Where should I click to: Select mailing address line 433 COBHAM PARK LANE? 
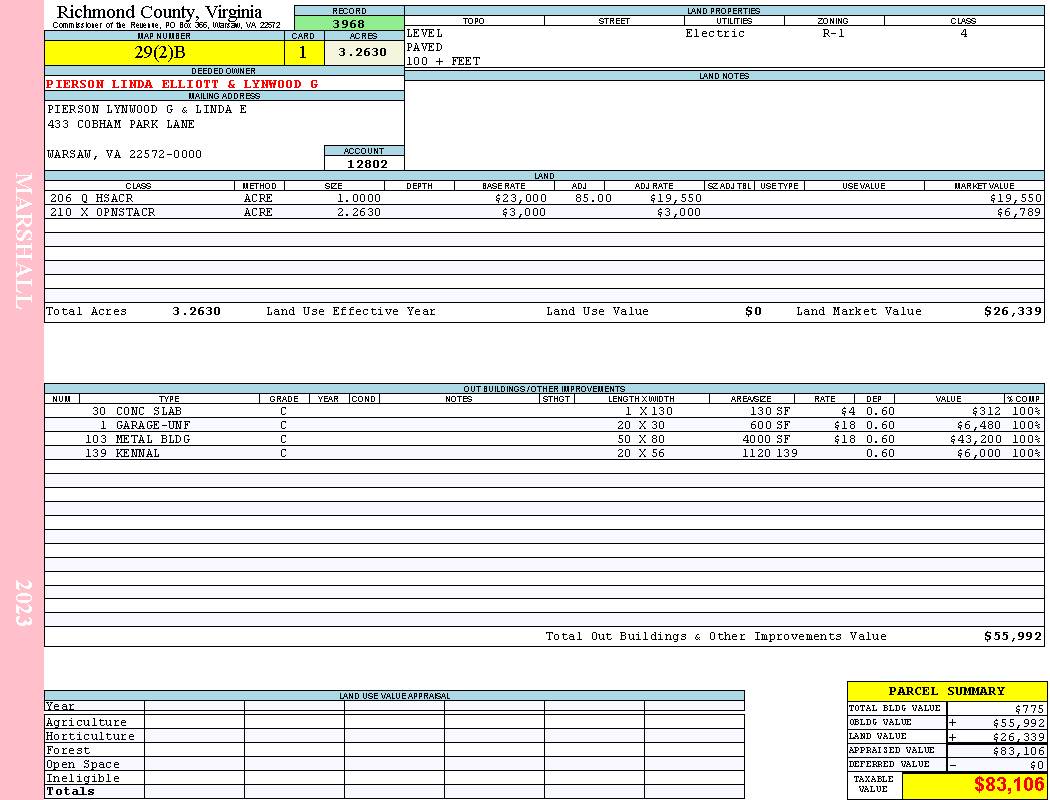click(121, 125)
